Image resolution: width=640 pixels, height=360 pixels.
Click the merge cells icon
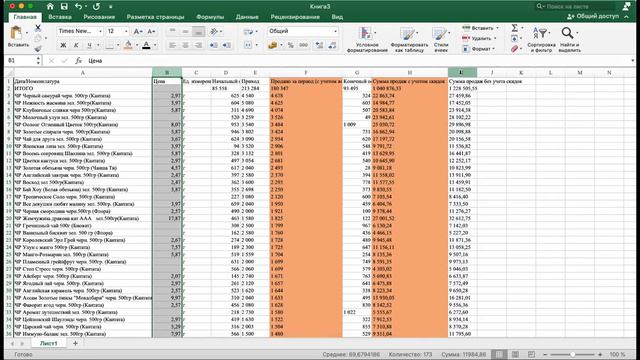tap(248, 45)
